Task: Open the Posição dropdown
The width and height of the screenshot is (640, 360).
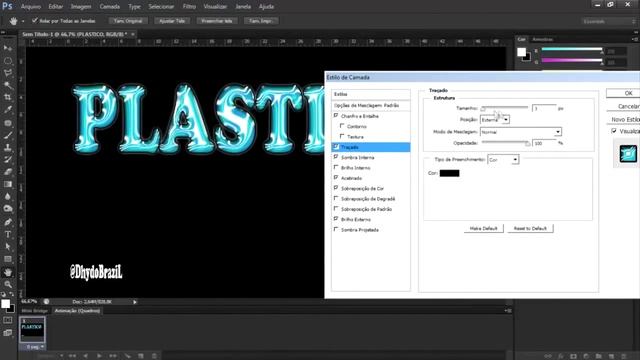Action: [495, 120]
